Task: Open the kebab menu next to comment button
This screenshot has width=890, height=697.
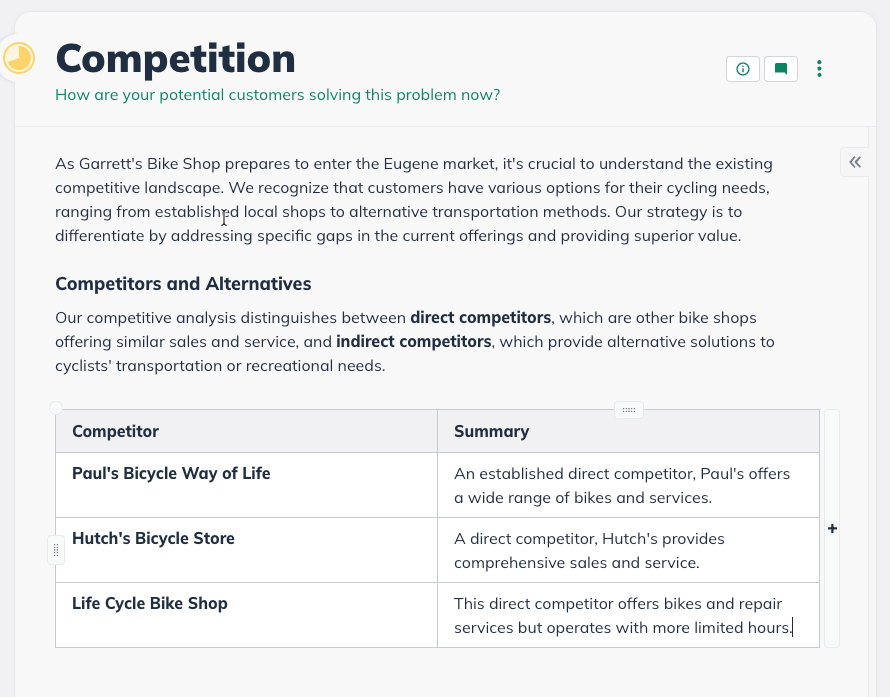Action: (819, 69)
